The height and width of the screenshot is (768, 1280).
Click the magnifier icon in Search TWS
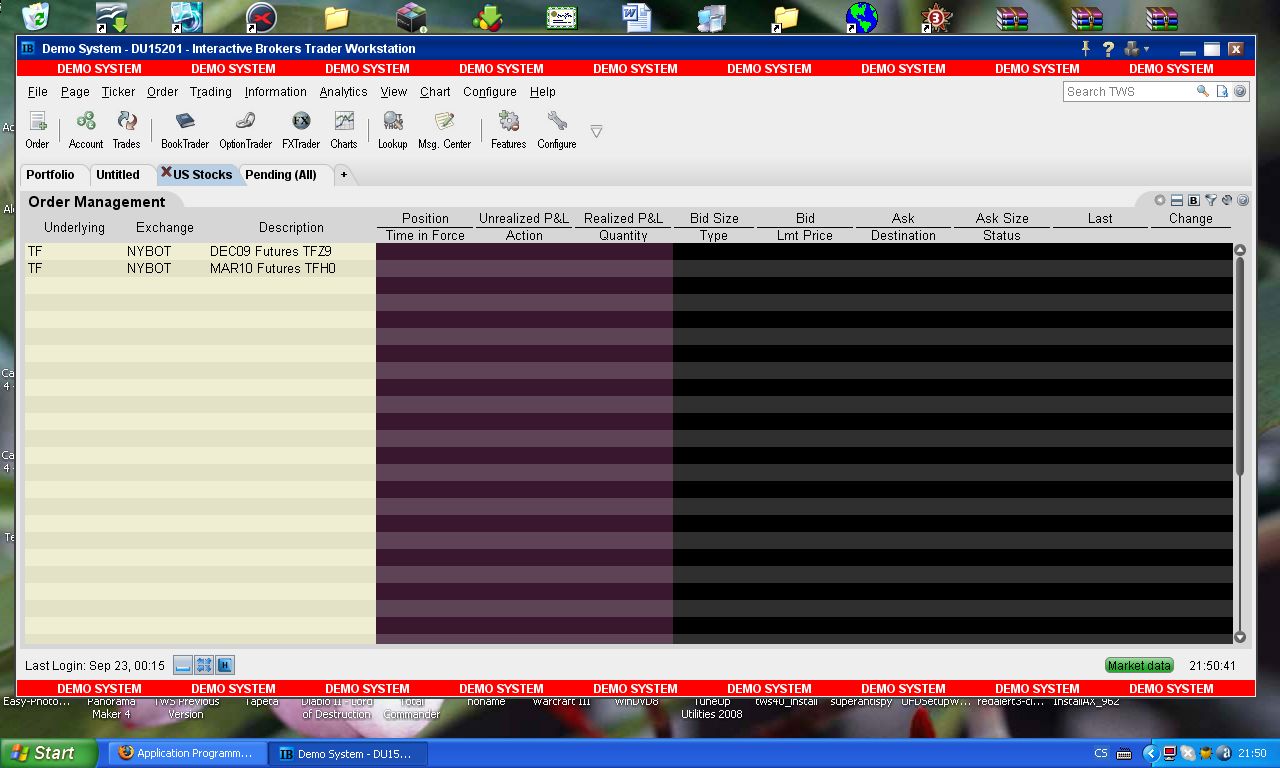[x=1202, y=91]
